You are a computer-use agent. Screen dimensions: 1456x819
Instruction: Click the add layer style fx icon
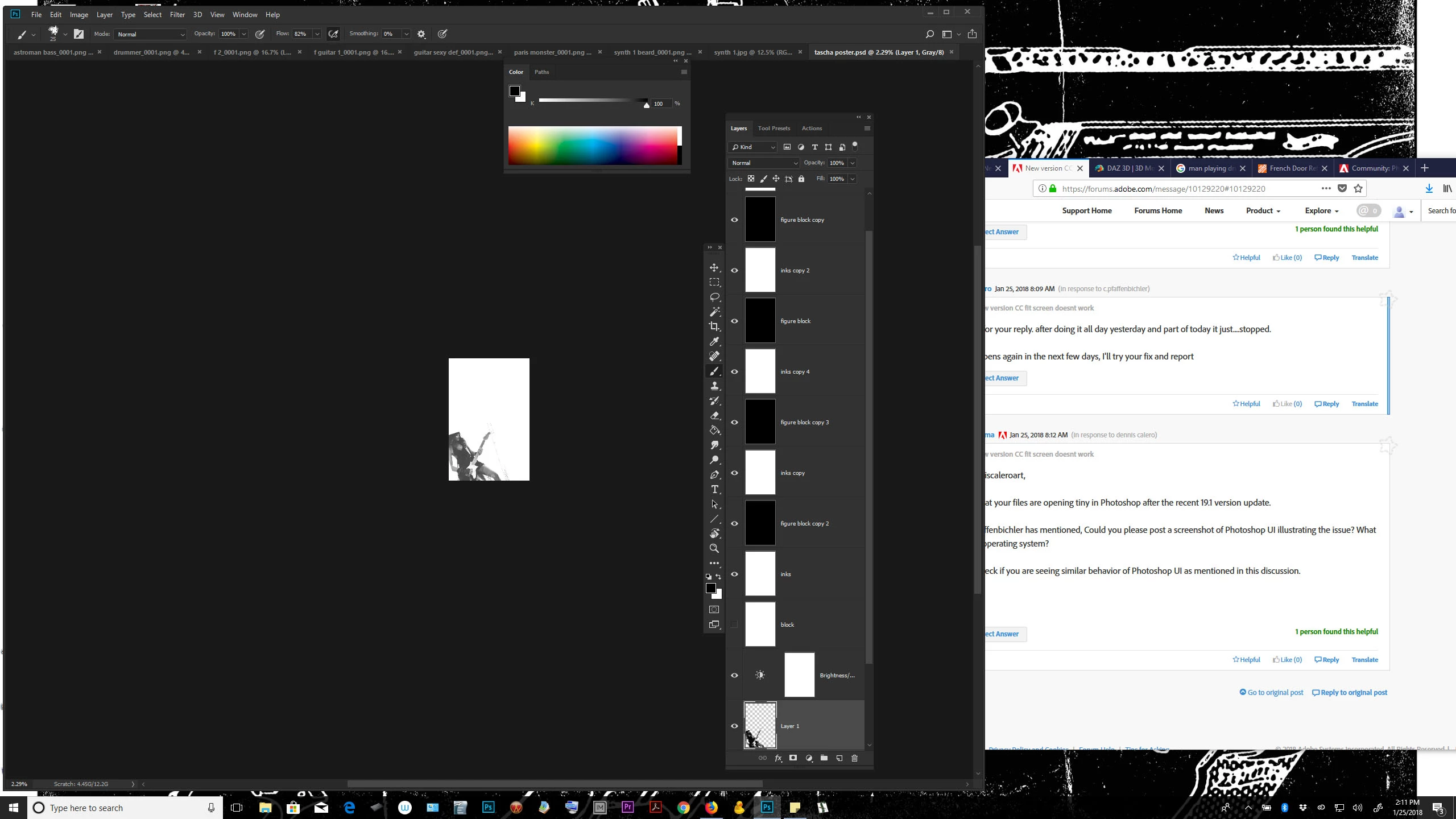(778, 758)
